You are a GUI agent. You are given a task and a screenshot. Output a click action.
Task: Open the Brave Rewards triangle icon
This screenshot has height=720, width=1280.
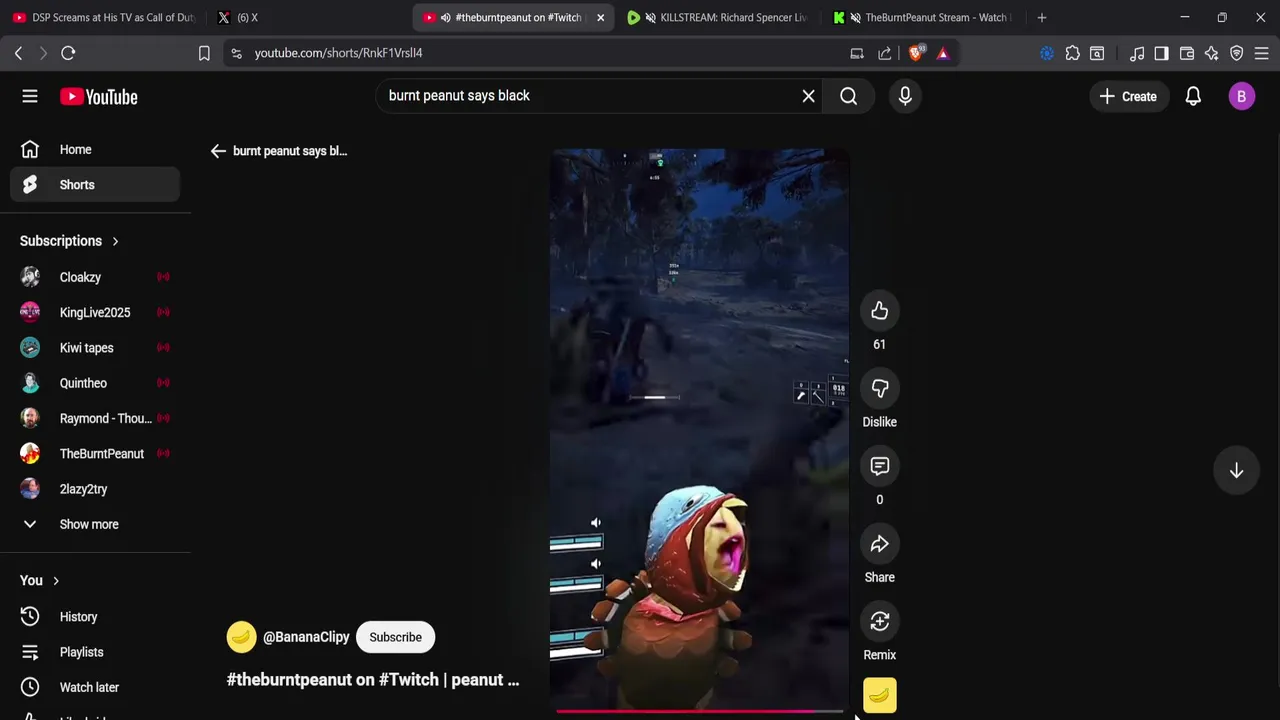[x=943, y=53]
